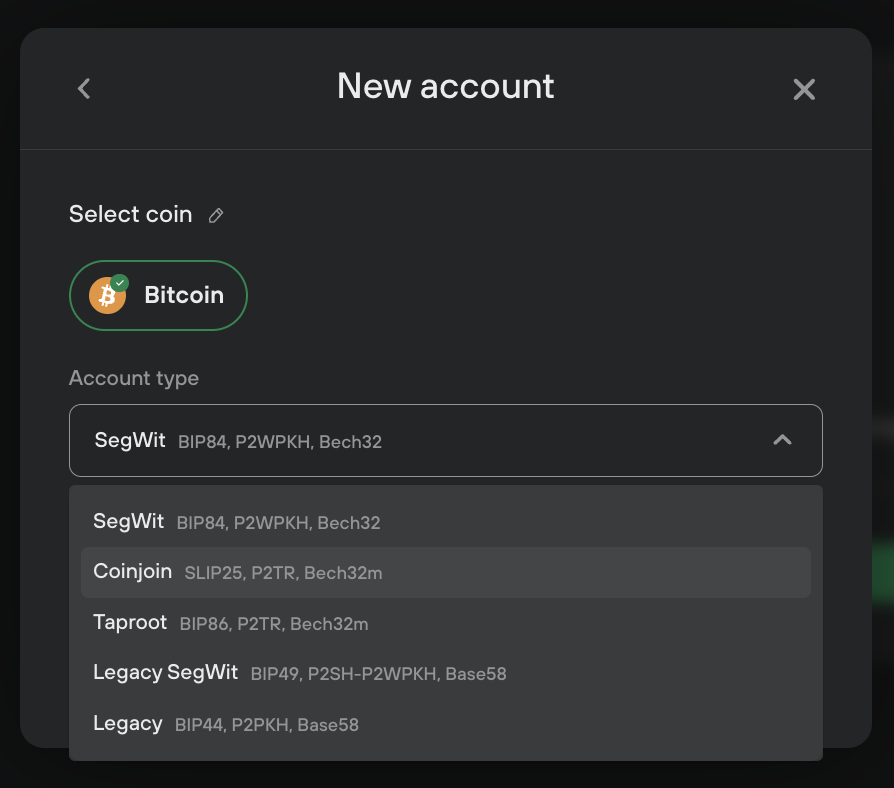Click the New account heading
This screenshot has width=894, height=788.
445,86
